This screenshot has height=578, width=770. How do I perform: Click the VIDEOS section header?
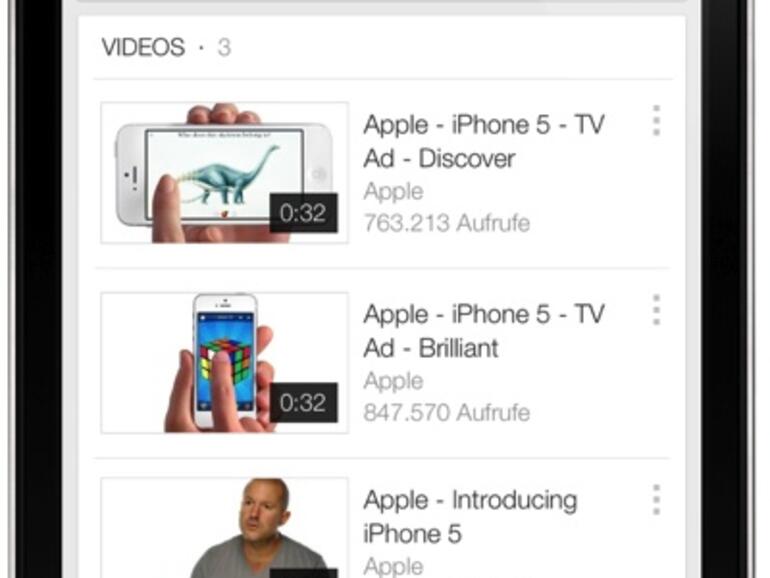tap(143, 48)
